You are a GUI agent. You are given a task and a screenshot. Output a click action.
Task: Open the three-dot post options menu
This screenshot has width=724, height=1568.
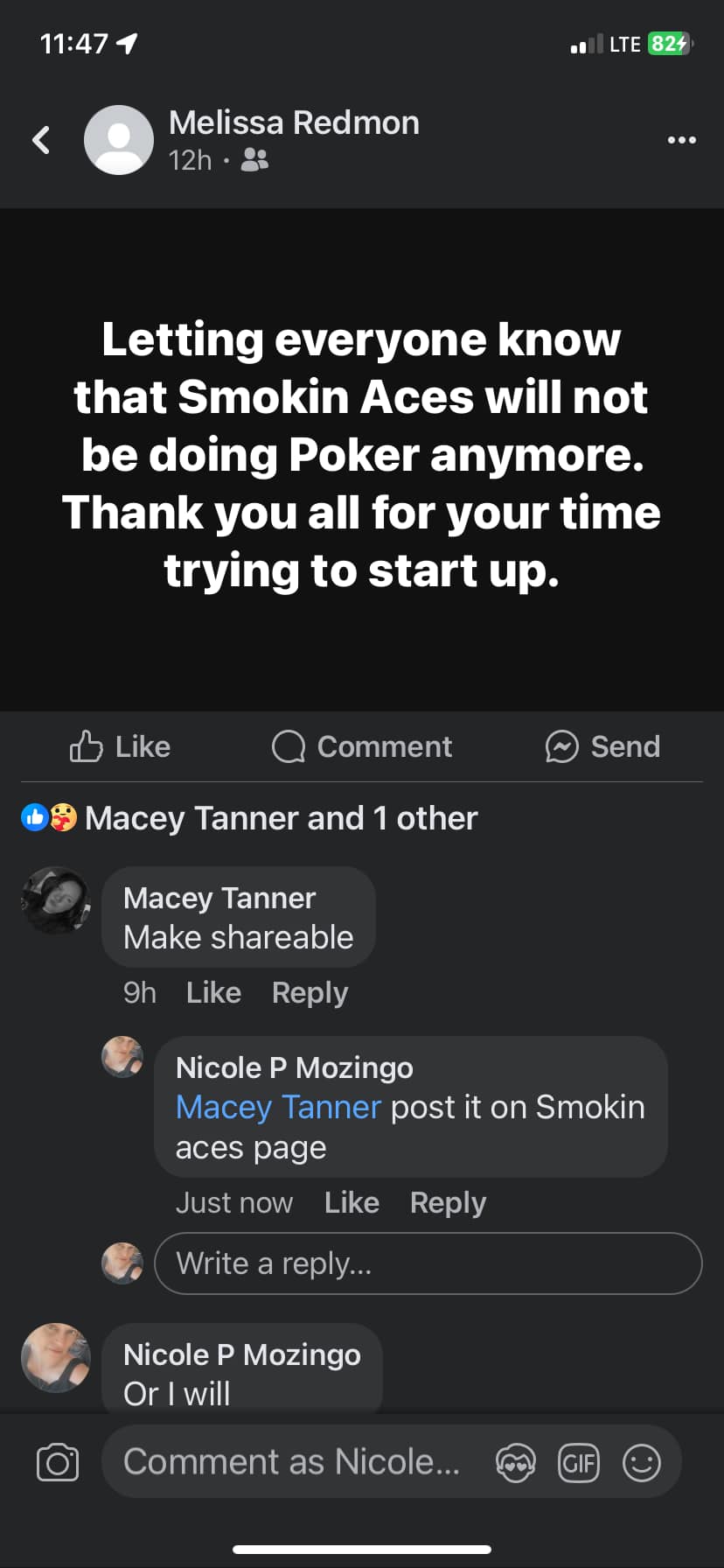pos(681,139)
